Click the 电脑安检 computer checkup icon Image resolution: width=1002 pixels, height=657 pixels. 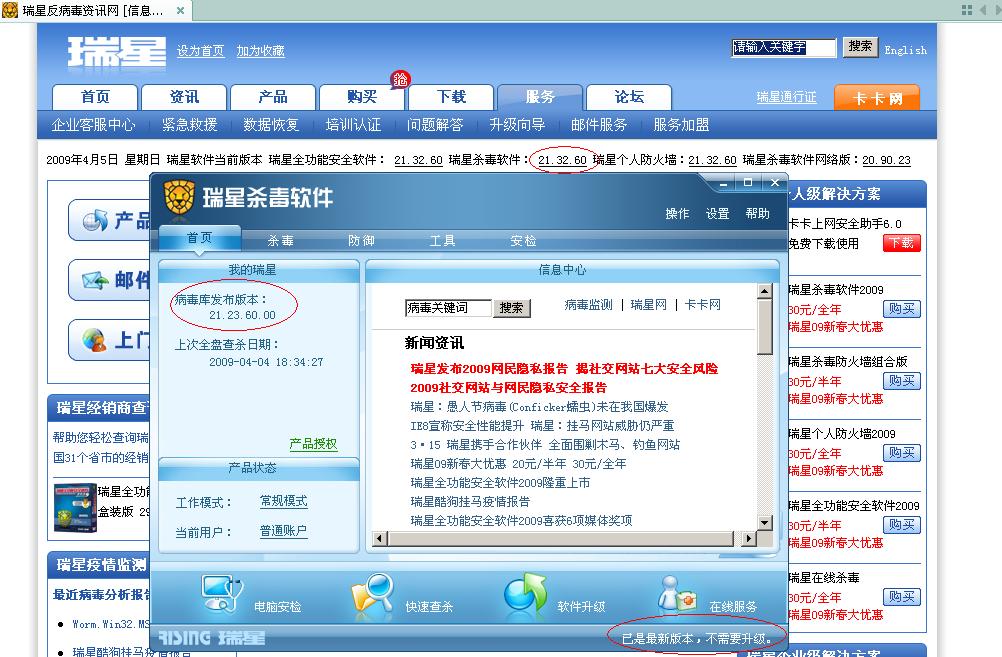[222, 594]
